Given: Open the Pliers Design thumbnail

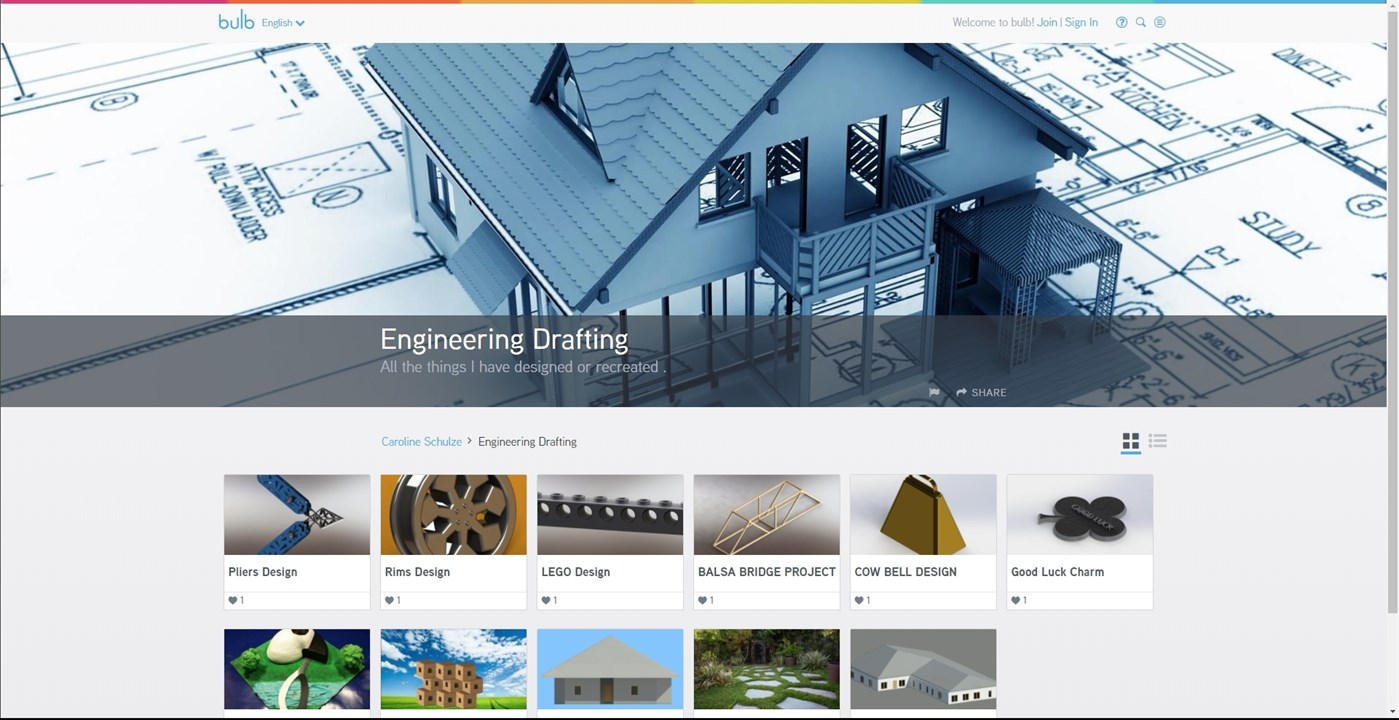Looking at the screenshot, I should [297, 515].
